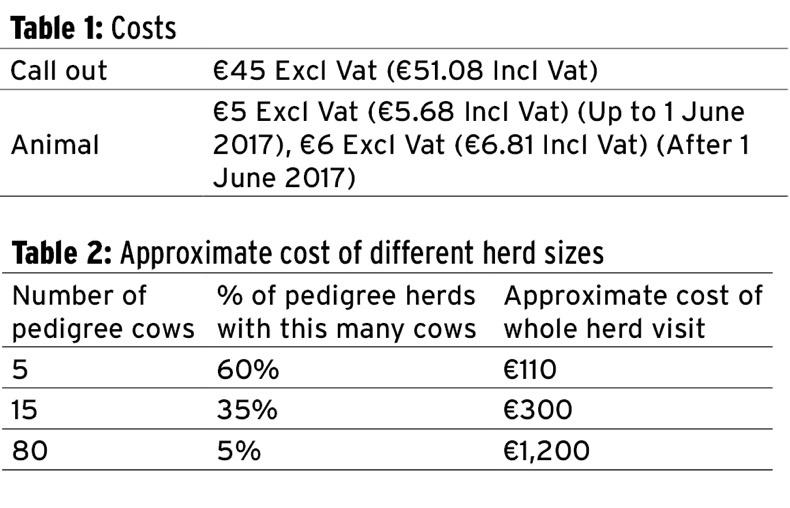Select the 35% herd percentage cell

(247, 411)
